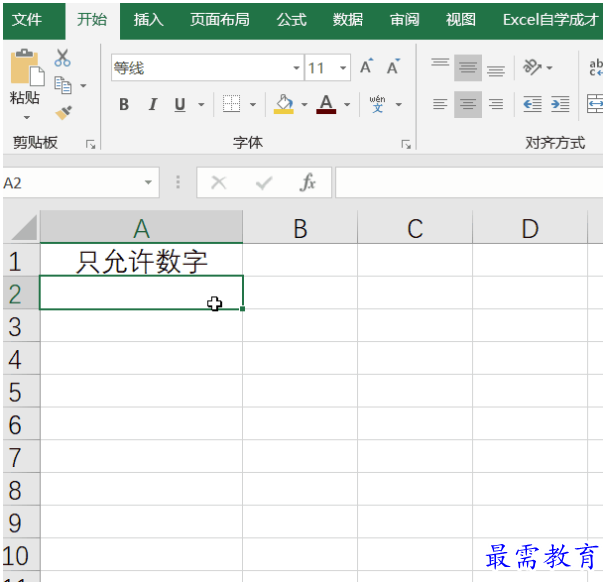The image size is (607, 588).
Task: Increase indent
Action: pos(560,104)
